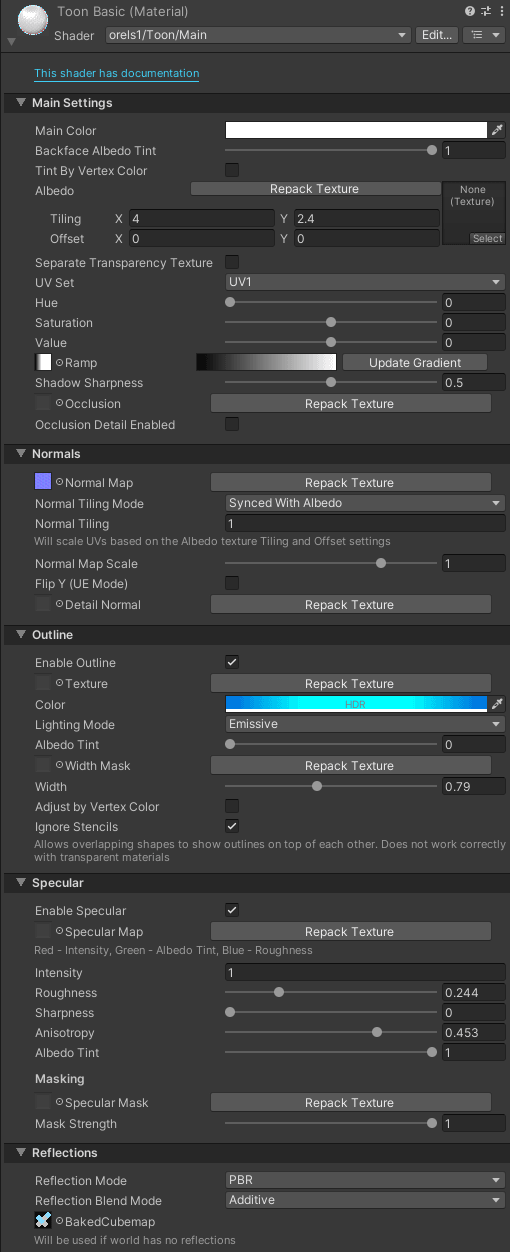Click the Offset X input field
510x1252 pixels.
point(201,239)
